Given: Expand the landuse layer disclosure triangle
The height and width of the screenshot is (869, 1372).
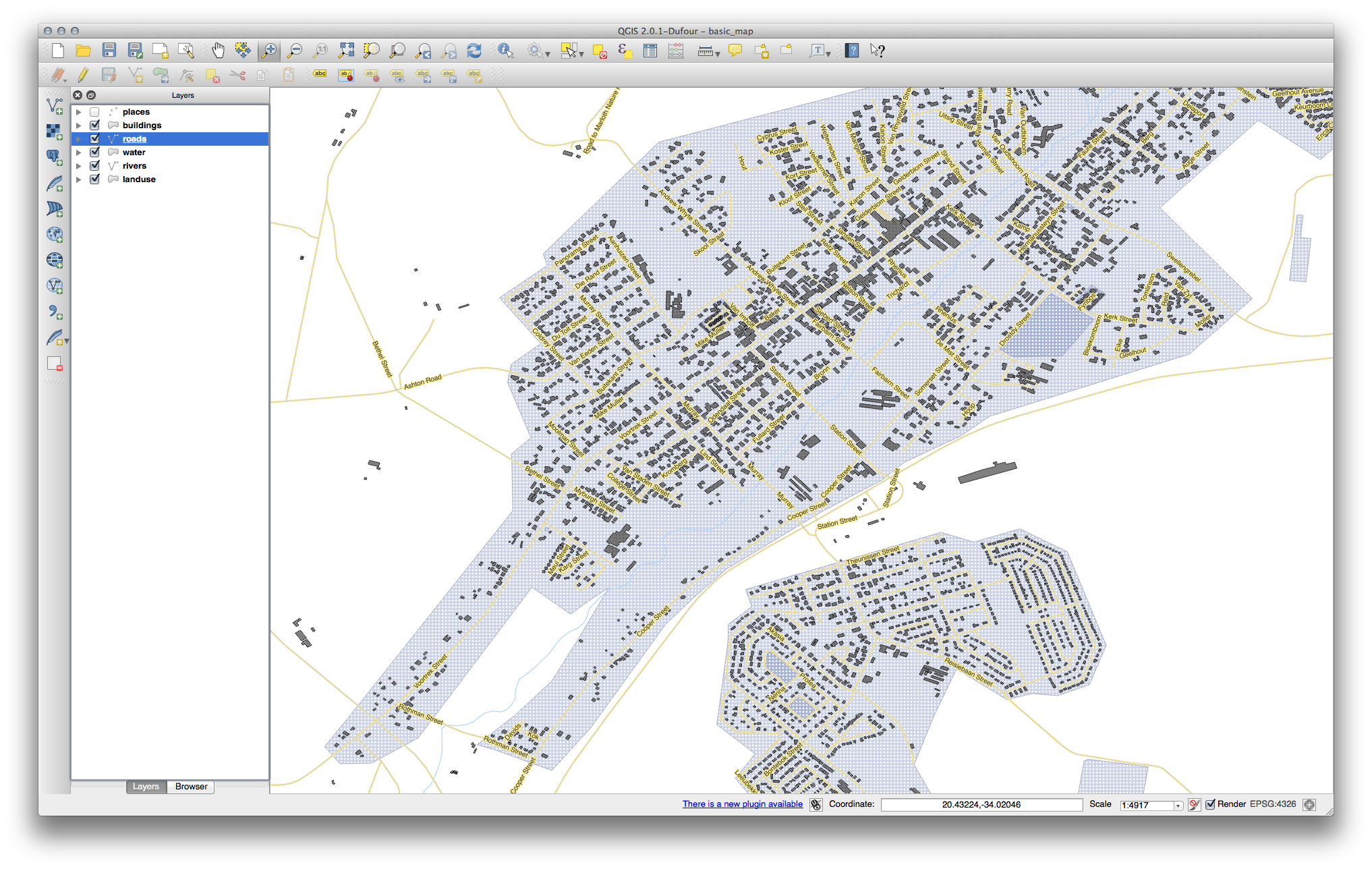Looking at the screenshot, I should click(x=79, y=179).
